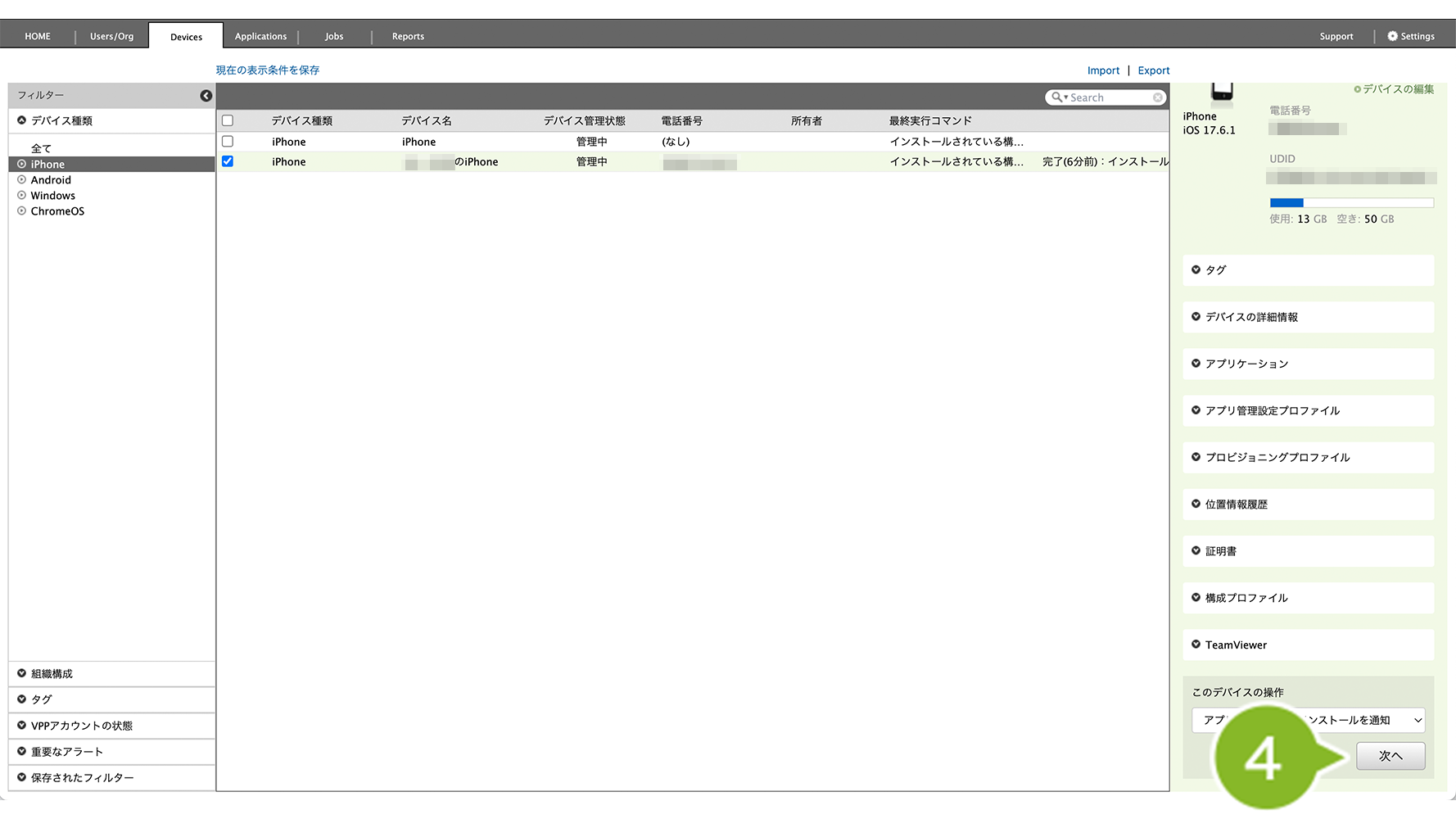
Task: Select the Windows filter radio icon
Action: [22, 196]
